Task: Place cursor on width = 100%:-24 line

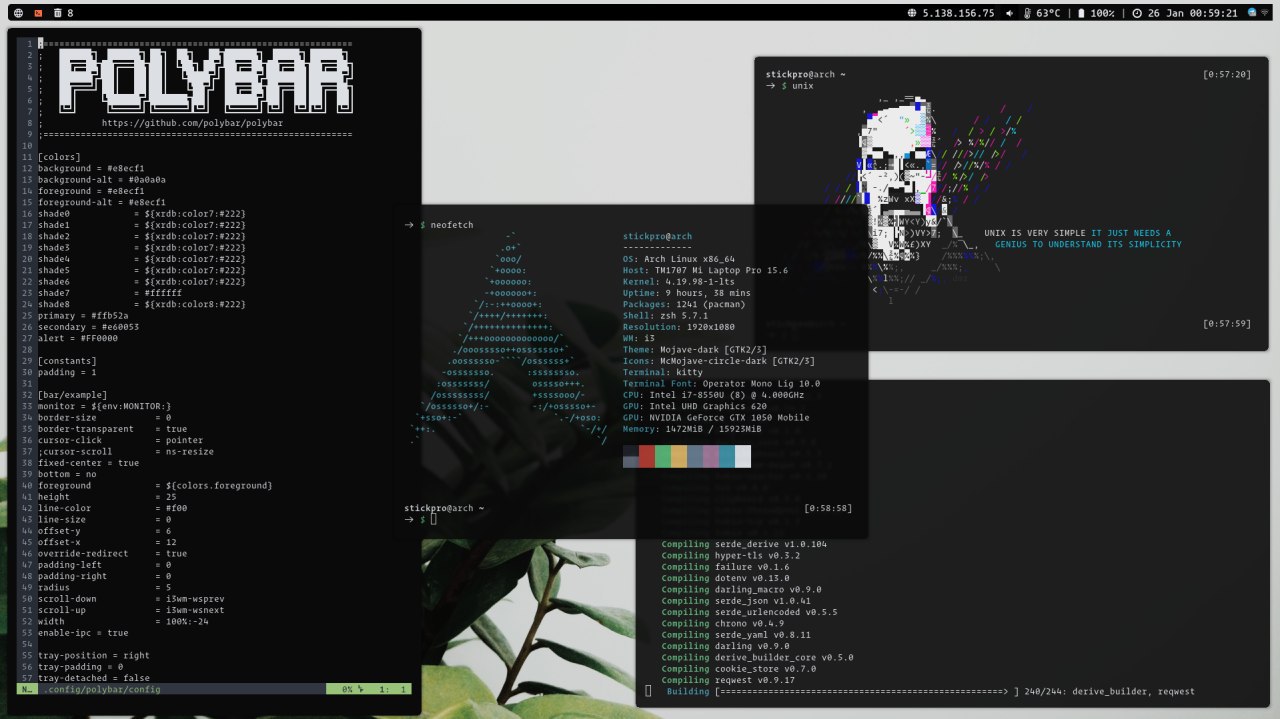Action: [123, 621]
